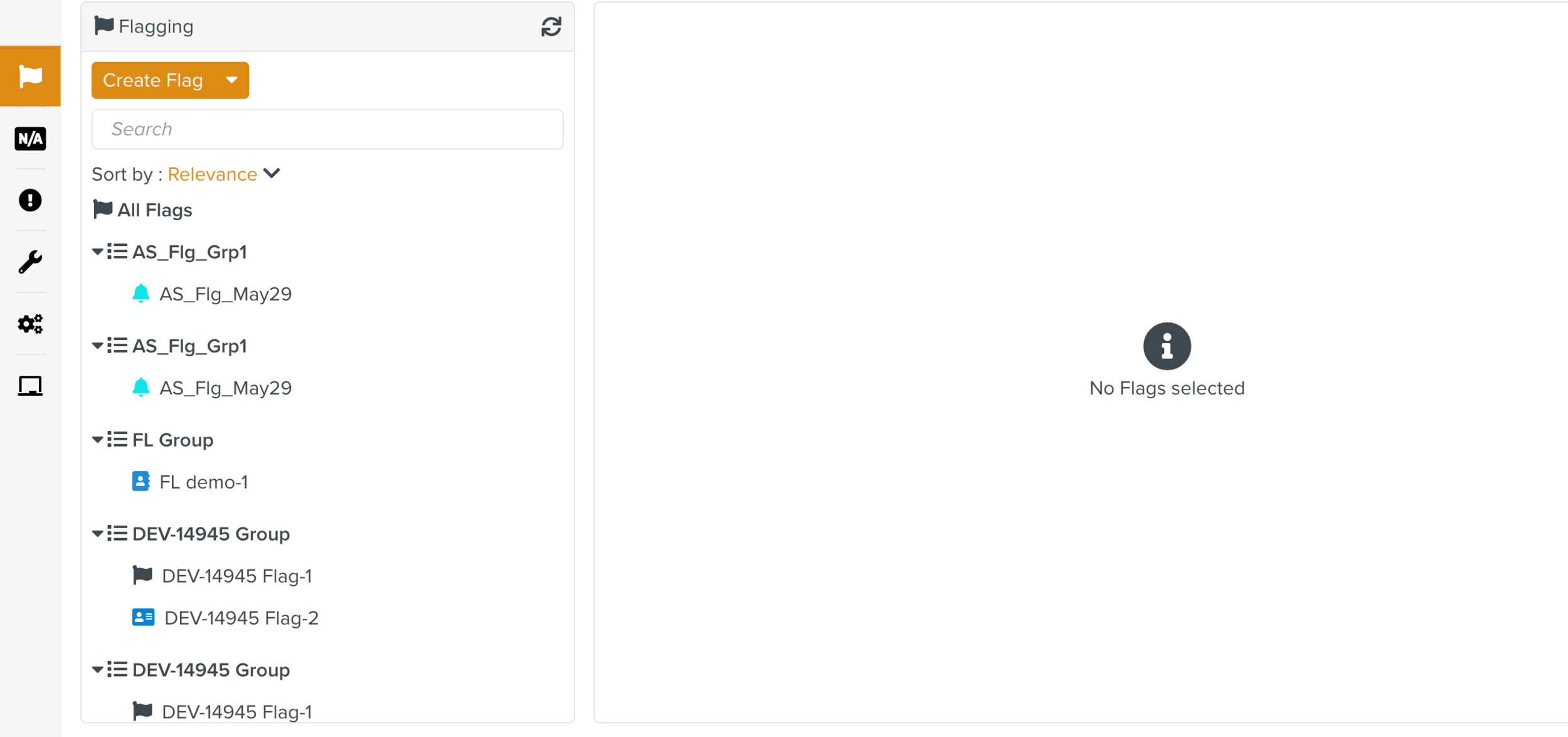Select the laptop device icon

coord(29,385)
